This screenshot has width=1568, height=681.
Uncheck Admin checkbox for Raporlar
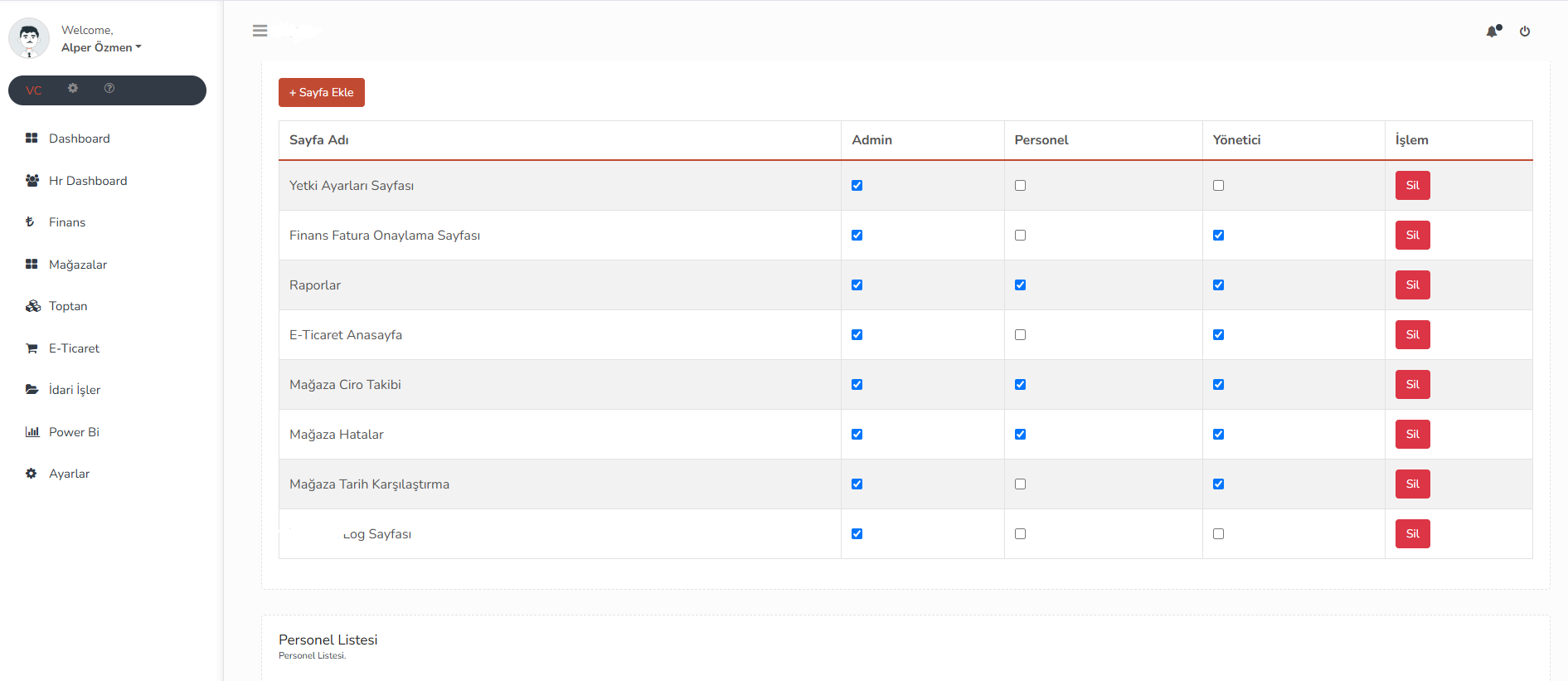[x=857, y=285]
